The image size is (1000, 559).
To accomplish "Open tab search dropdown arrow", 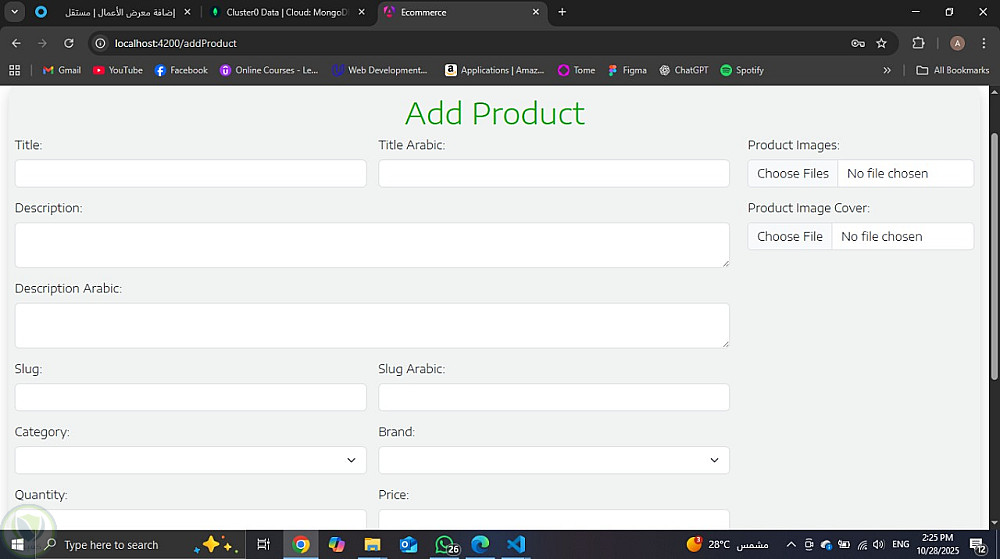I will pyautogui.click(x=14, y=11).
